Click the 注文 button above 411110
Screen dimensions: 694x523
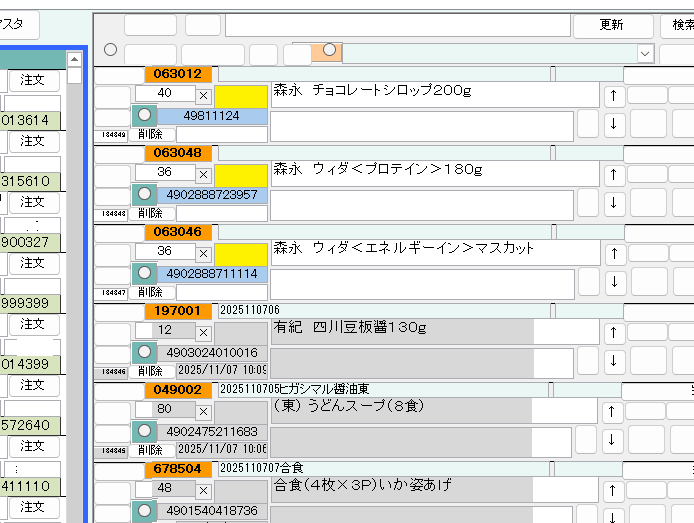34,446
